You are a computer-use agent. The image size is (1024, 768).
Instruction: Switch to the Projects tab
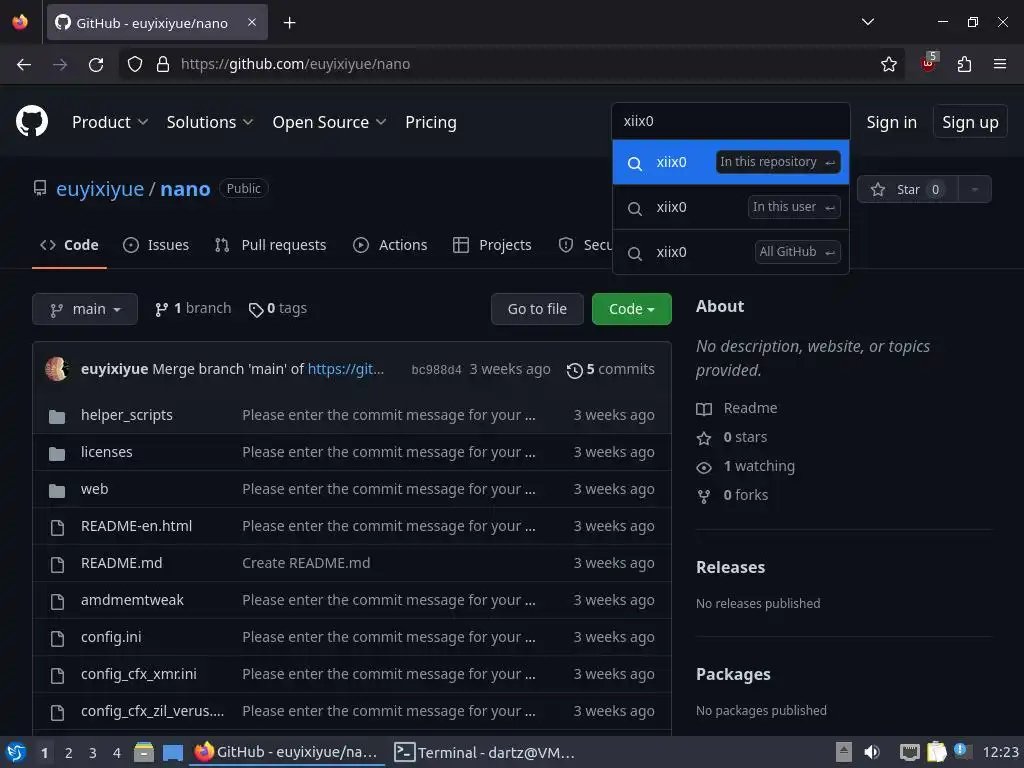tap(492, 245)
